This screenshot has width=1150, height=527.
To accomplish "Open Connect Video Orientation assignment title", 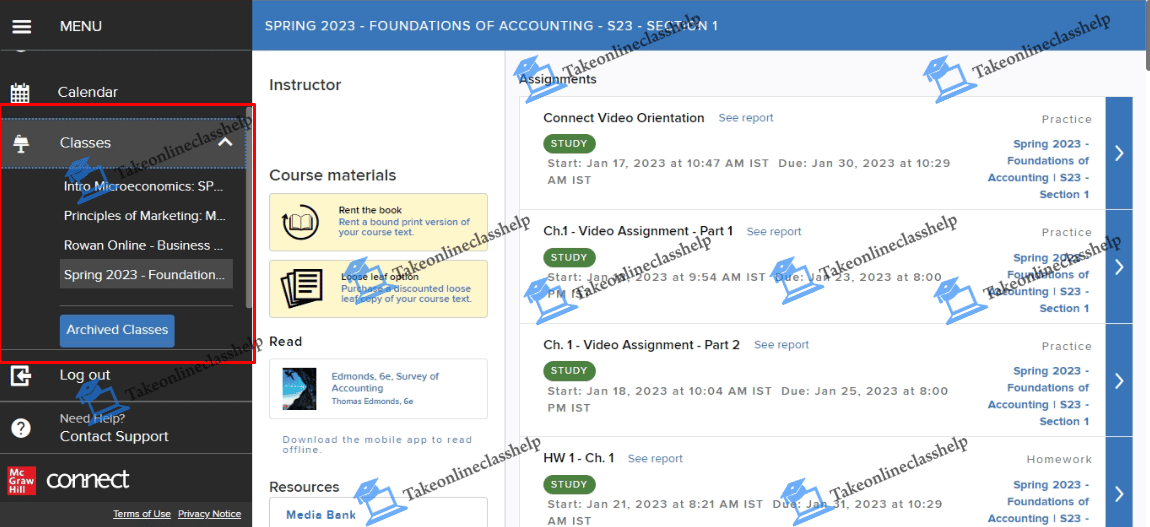I will [623, 118].
